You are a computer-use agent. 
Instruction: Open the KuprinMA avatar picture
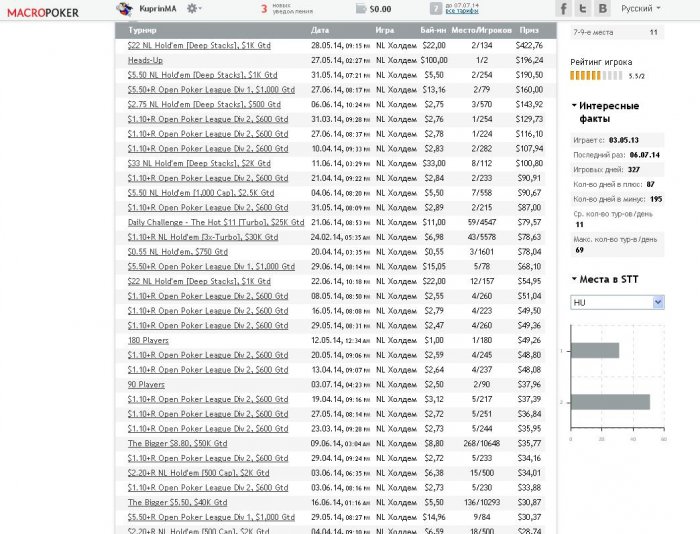coord(124,8)
